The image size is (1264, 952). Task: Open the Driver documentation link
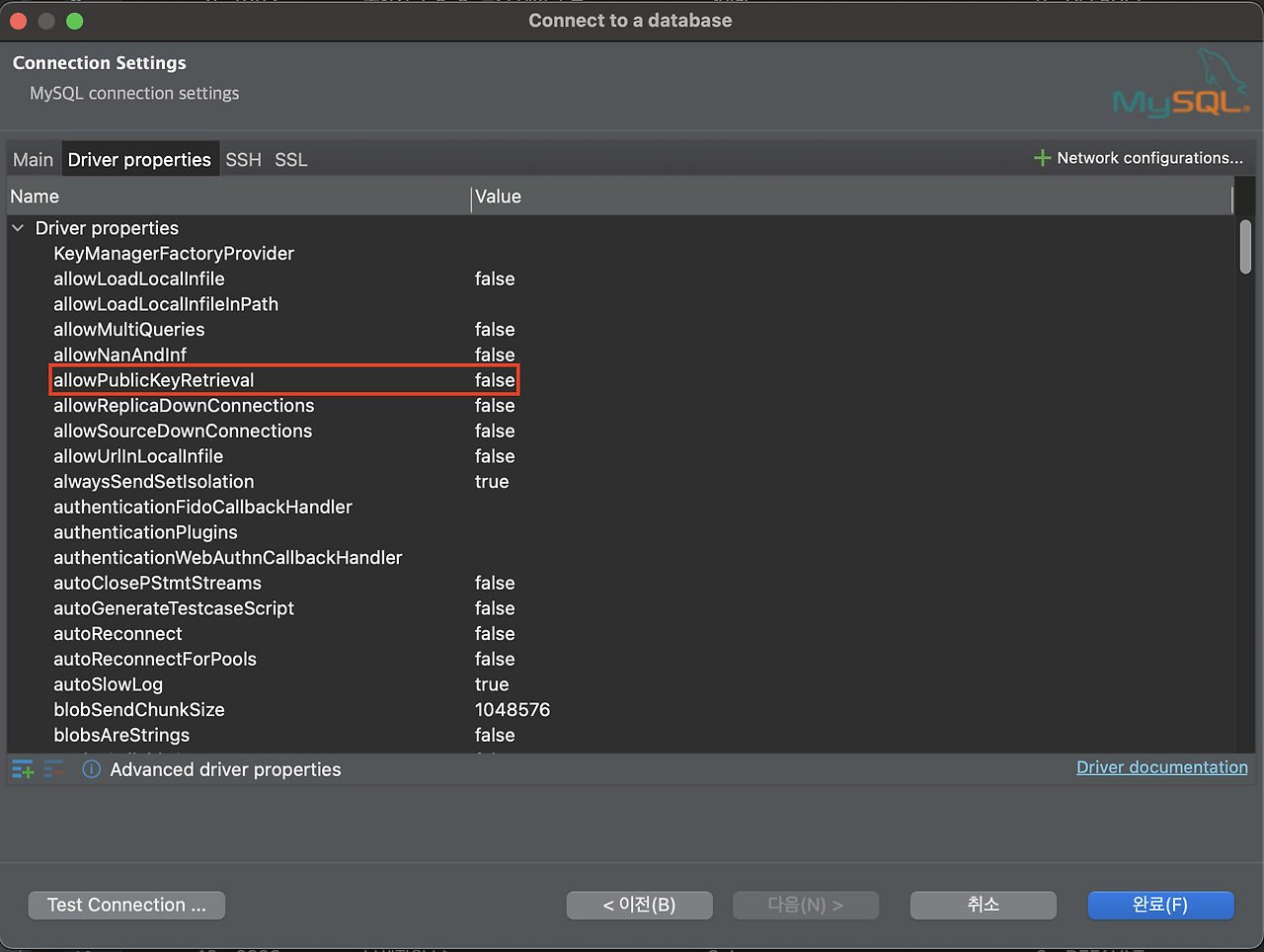[x=1162, y=767]
